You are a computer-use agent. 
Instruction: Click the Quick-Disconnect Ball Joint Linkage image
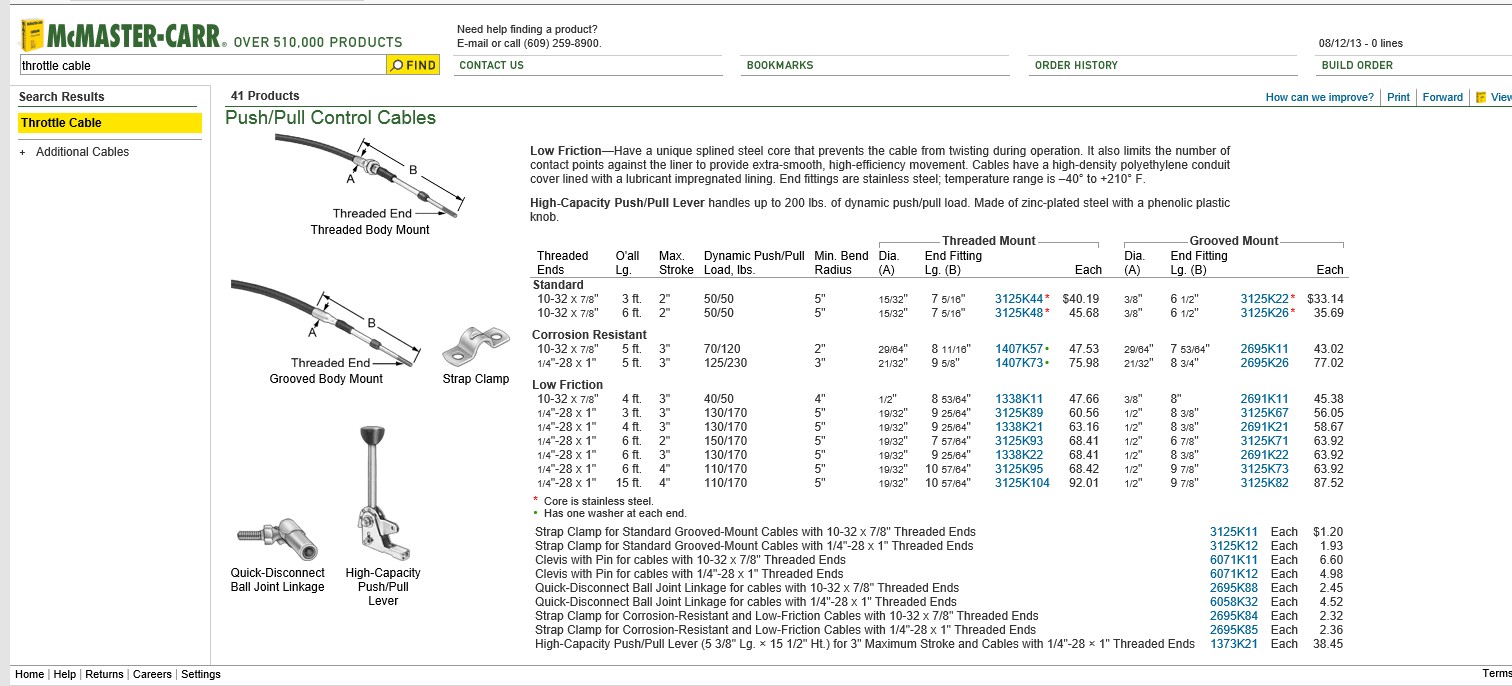pos(278,540)
